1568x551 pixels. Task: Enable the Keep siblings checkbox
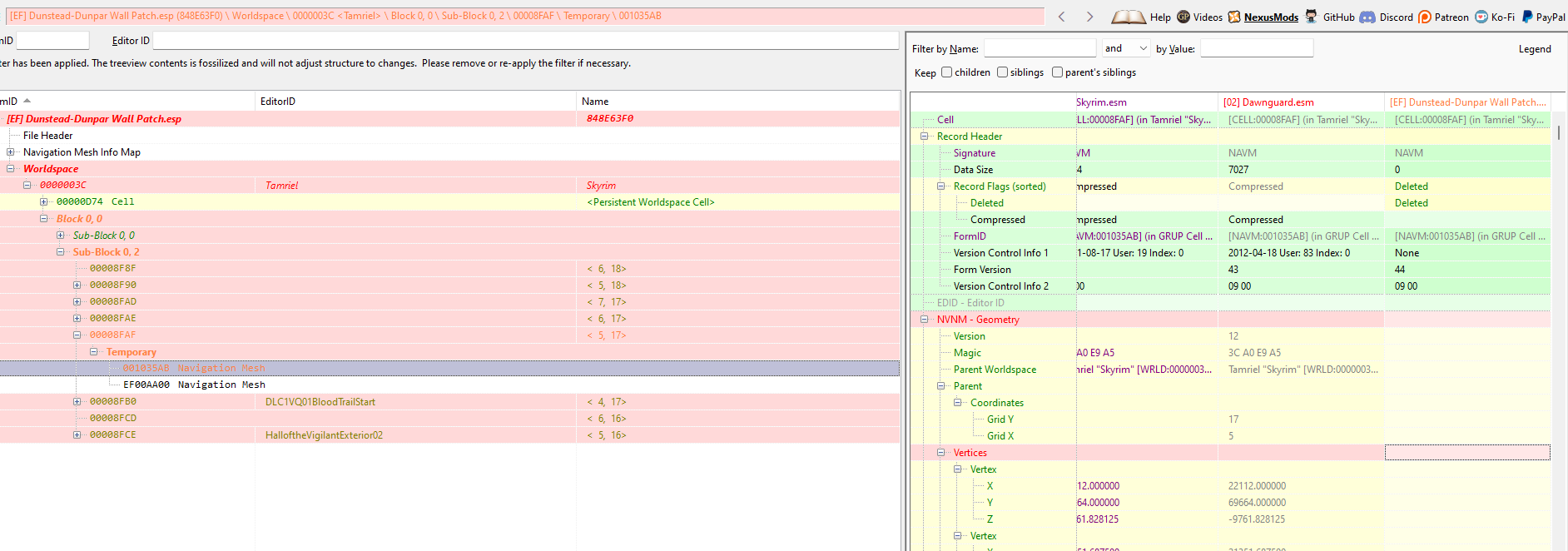[1002, 72]
